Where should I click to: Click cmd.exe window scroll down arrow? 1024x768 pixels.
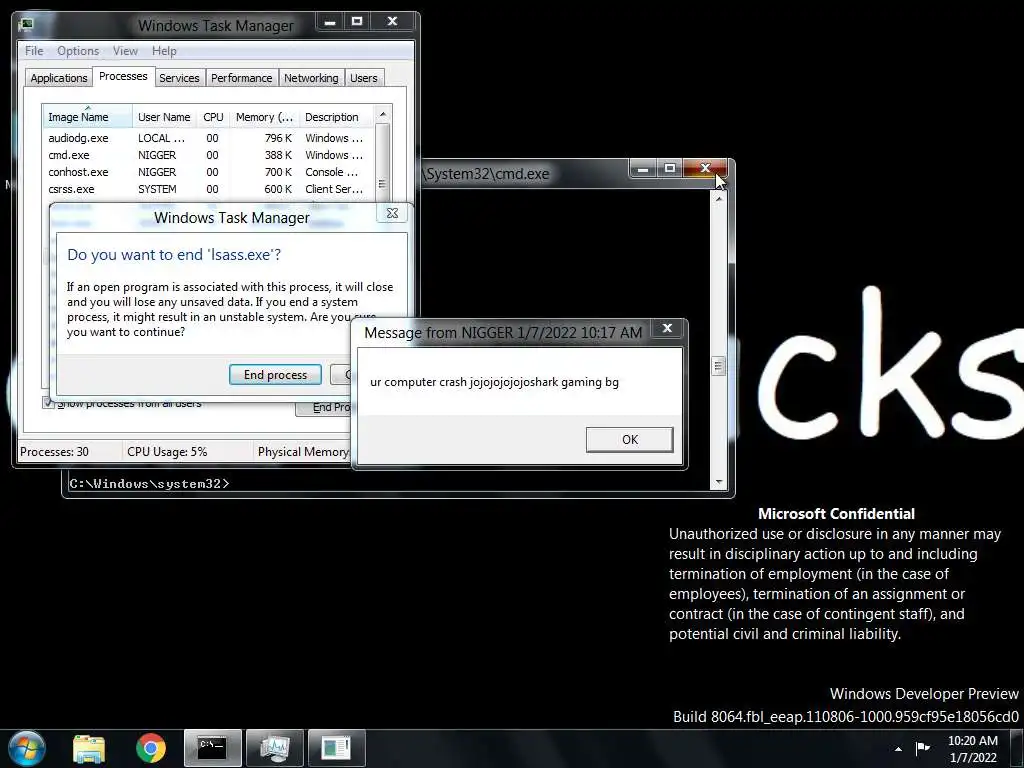pyautogui.click(x=718, y=482)
